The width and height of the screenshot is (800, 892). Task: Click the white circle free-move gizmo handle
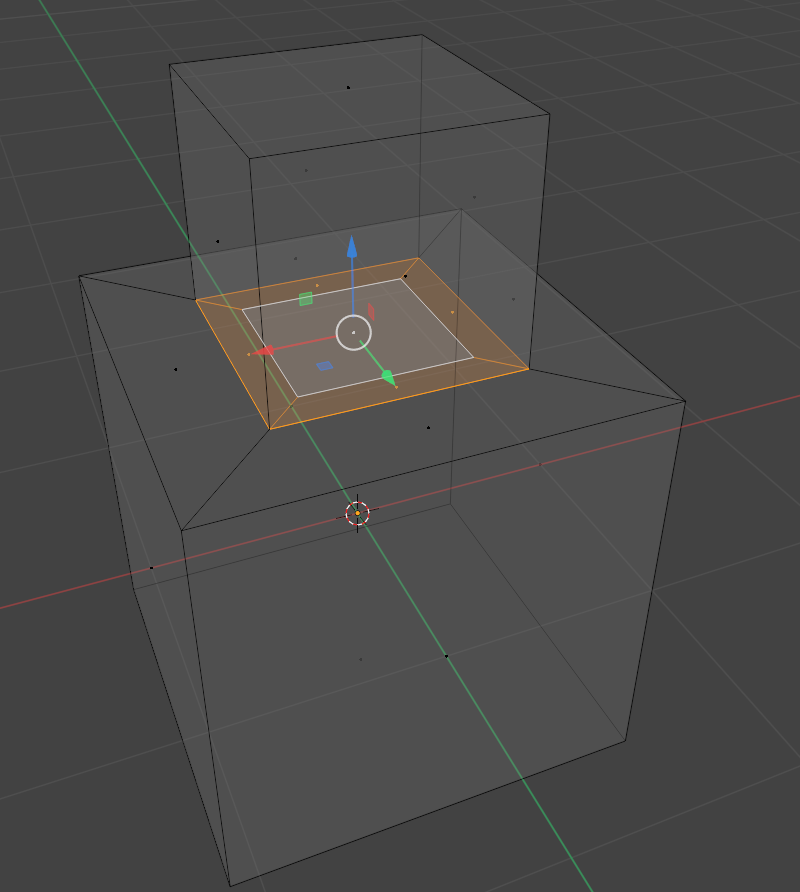[353, 333]
